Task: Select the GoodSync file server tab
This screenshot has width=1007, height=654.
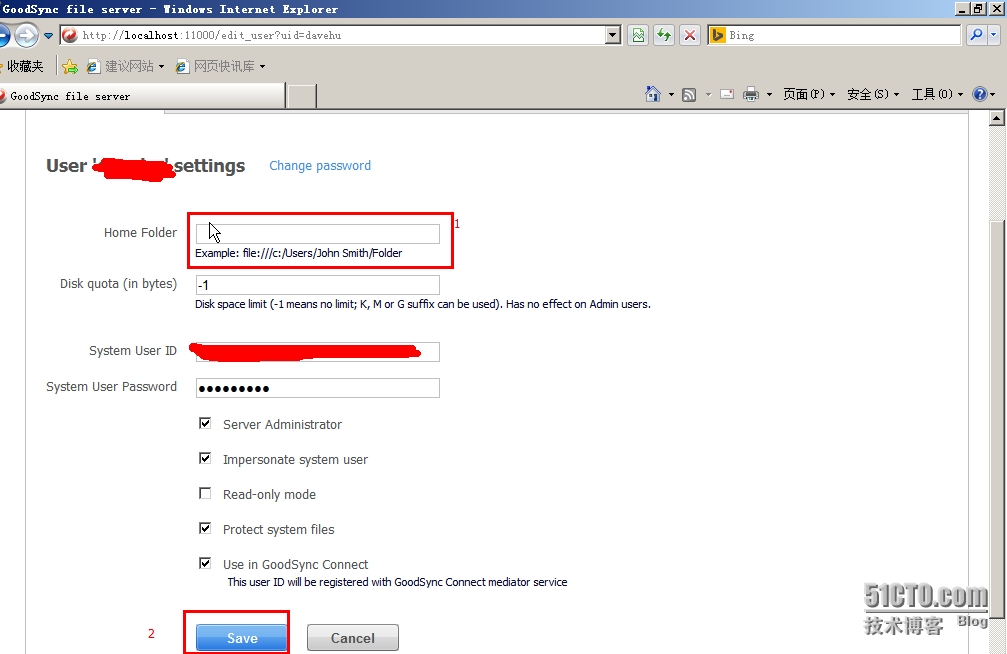Action: [x=141, y=96]
